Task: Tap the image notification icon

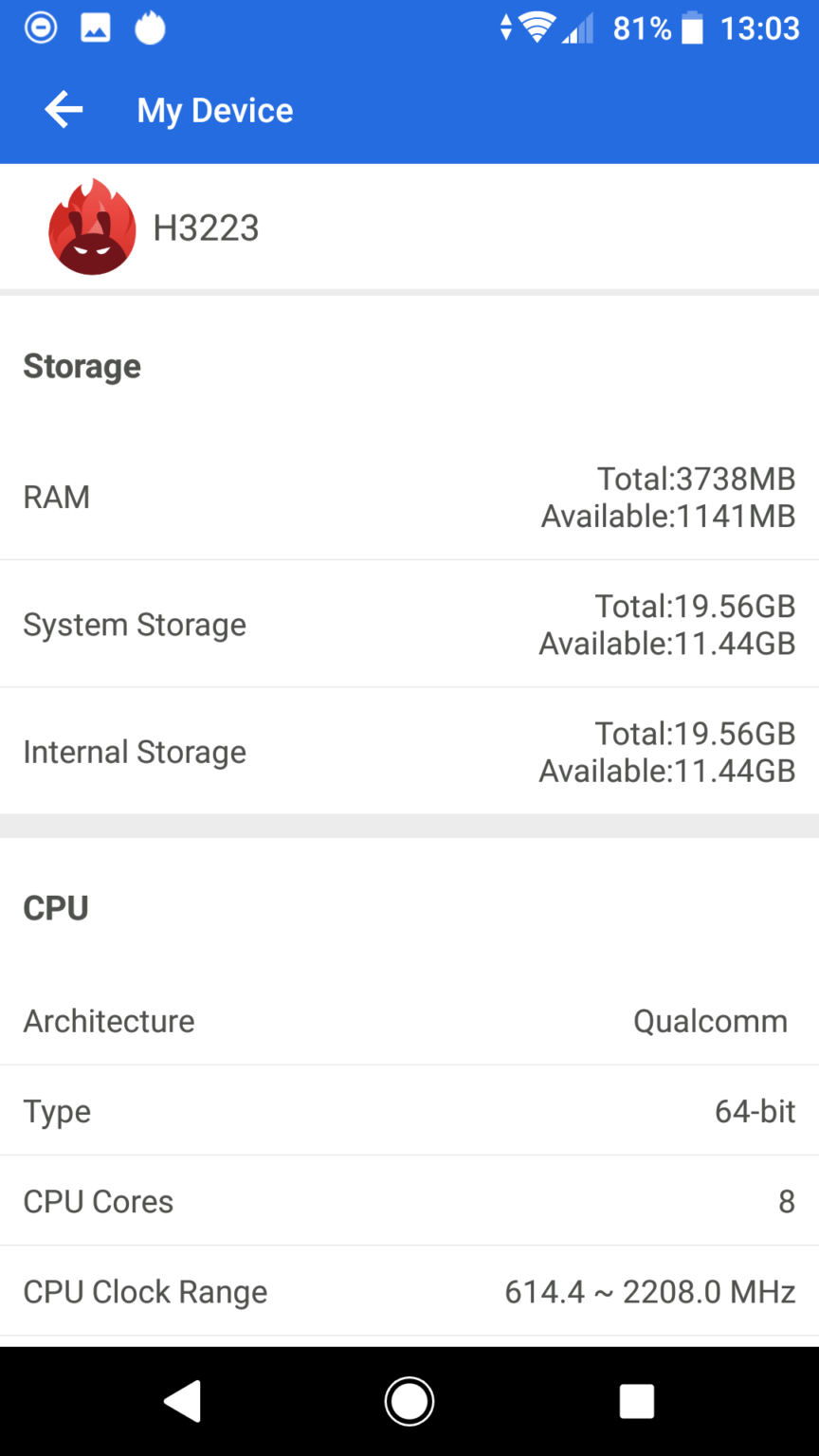Action: point(95,28)
